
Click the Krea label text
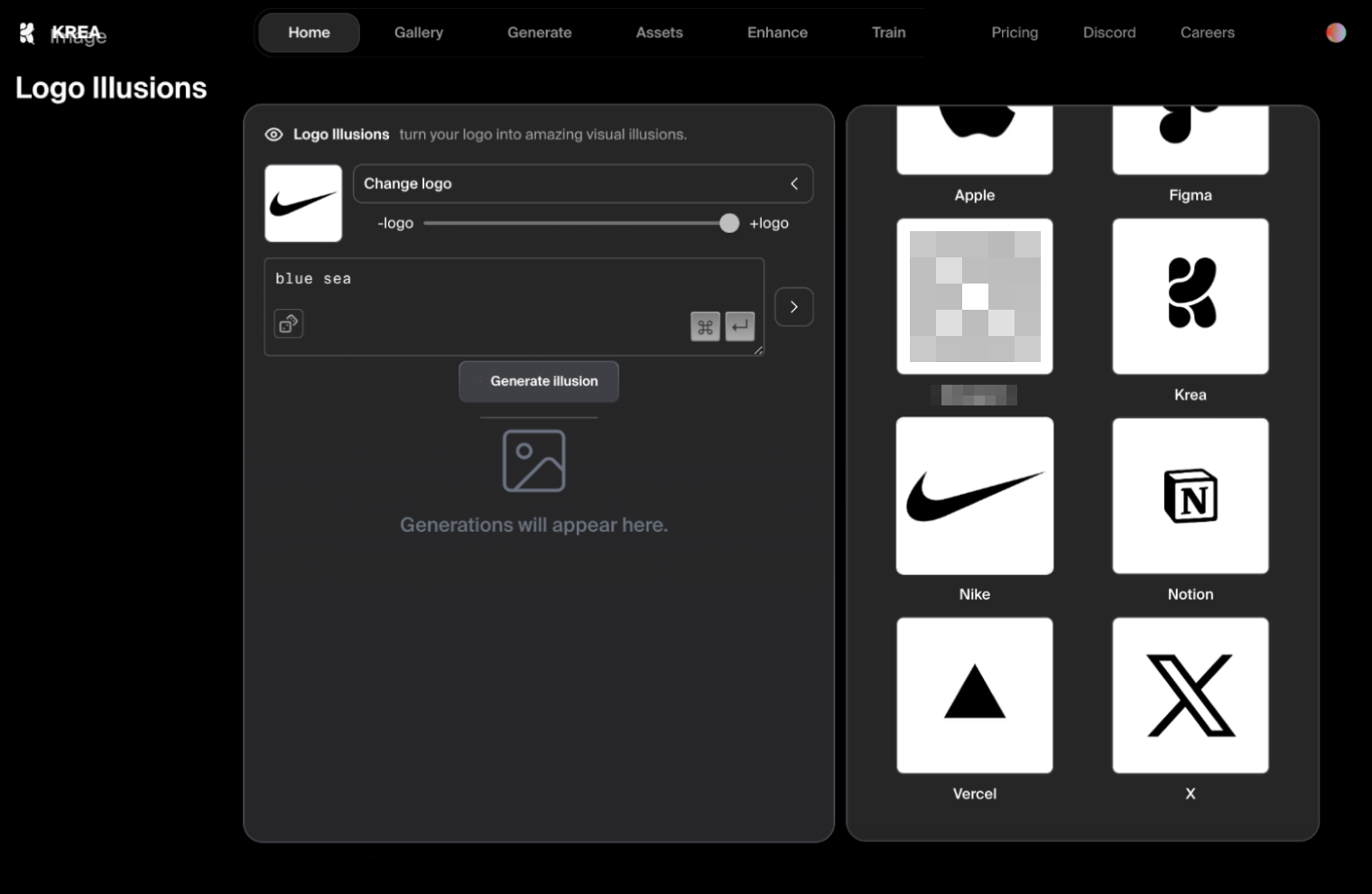[x=1191, y=395]
